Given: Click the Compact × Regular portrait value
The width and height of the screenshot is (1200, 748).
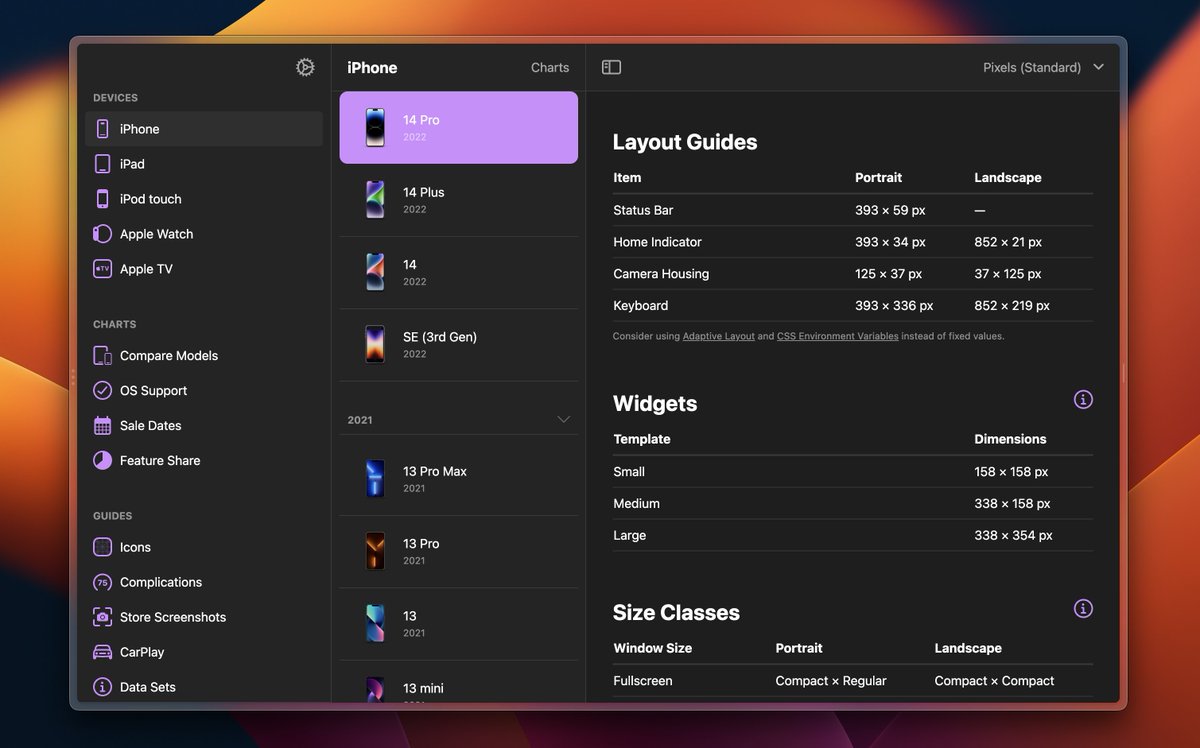Looking at the screenshot, I should (x=831, y=681).
